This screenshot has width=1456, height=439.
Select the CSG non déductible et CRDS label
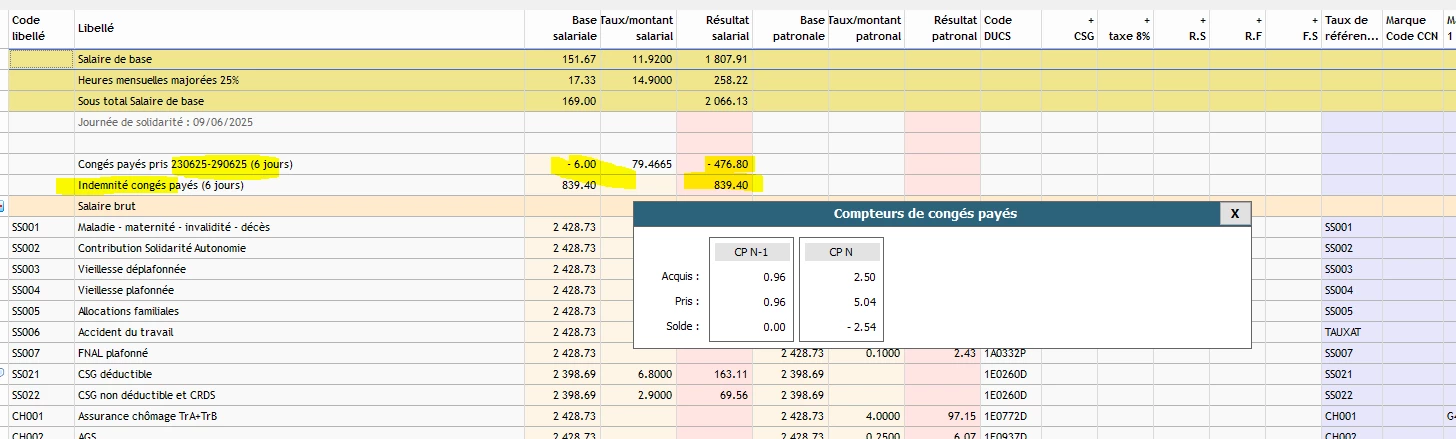coord(147,395)
